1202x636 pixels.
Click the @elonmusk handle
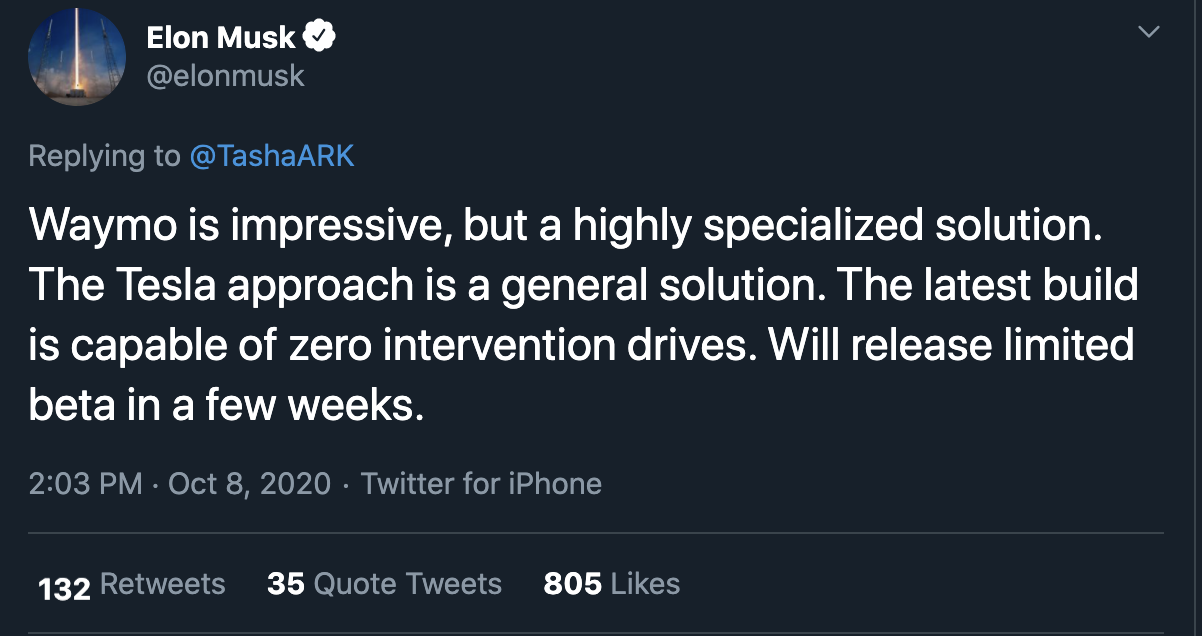(x=225, y=76)
